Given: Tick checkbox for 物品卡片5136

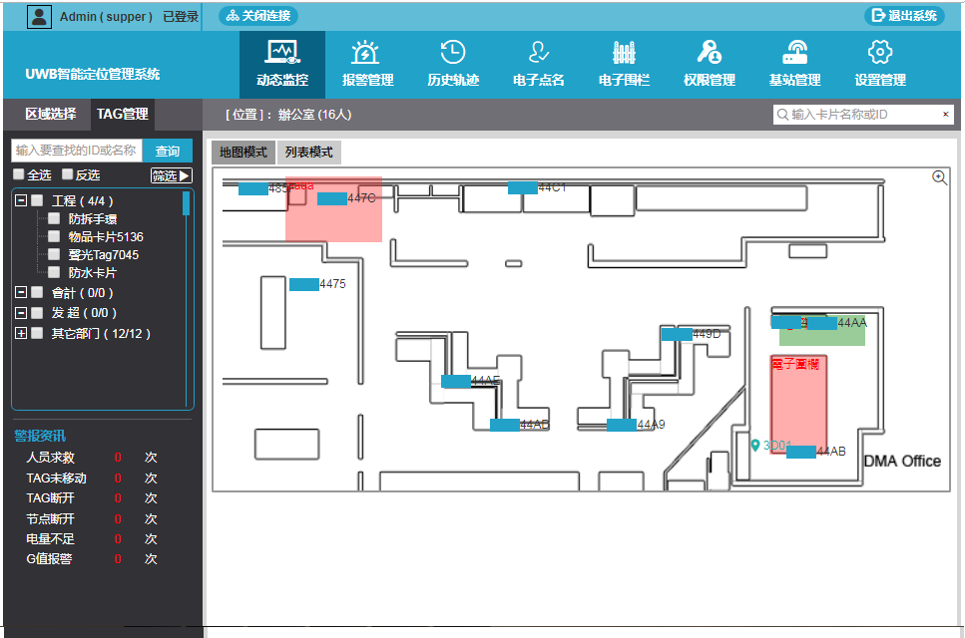Looking at the screenshot, I should coord(54,237).
